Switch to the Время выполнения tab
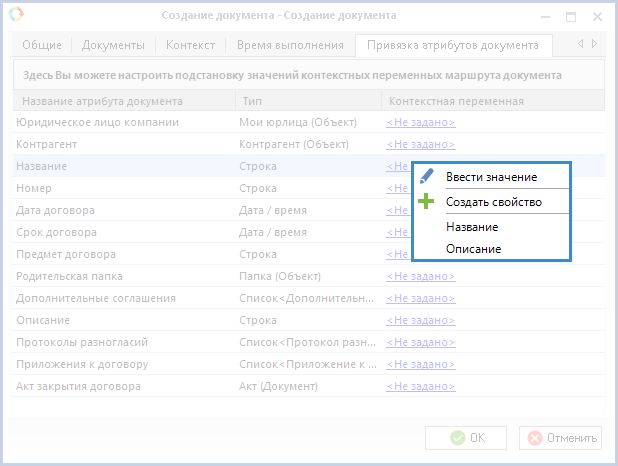The width and height of the screenshot is (618, 466). click(289, 45)
